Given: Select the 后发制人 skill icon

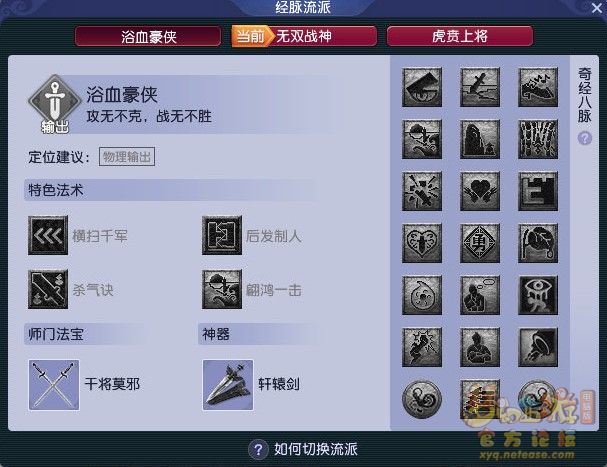Looking at the screenshot, I should click(x=222, y=235).
